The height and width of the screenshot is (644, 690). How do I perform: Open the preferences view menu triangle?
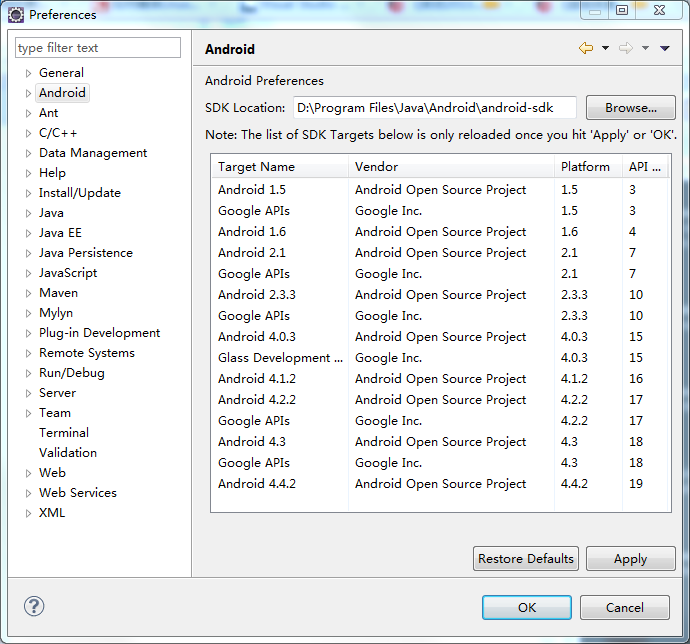[664, 48]
